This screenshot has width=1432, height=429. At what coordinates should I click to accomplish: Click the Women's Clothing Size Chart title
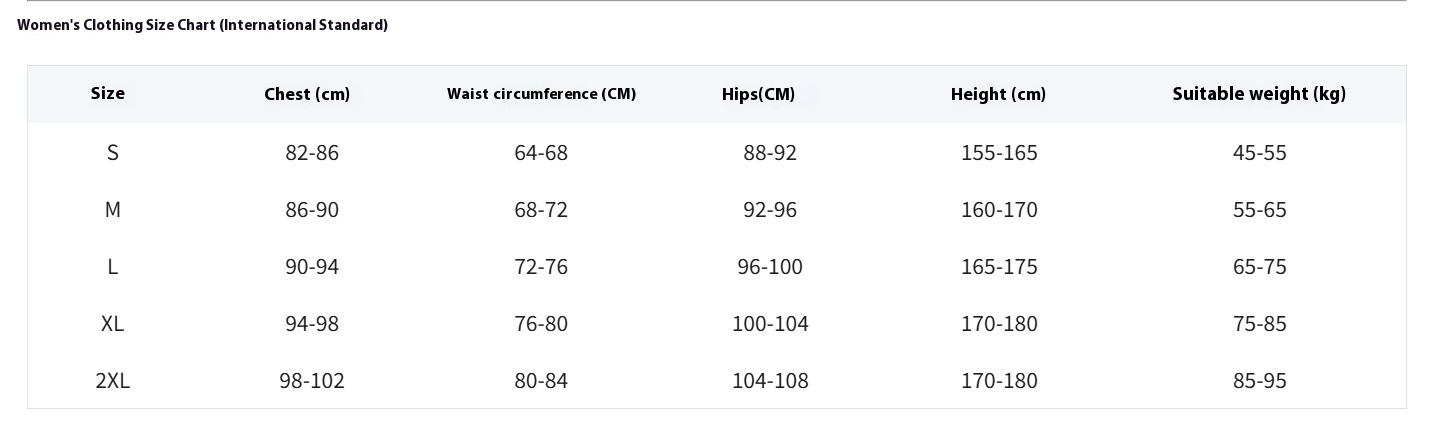[202, 25]
